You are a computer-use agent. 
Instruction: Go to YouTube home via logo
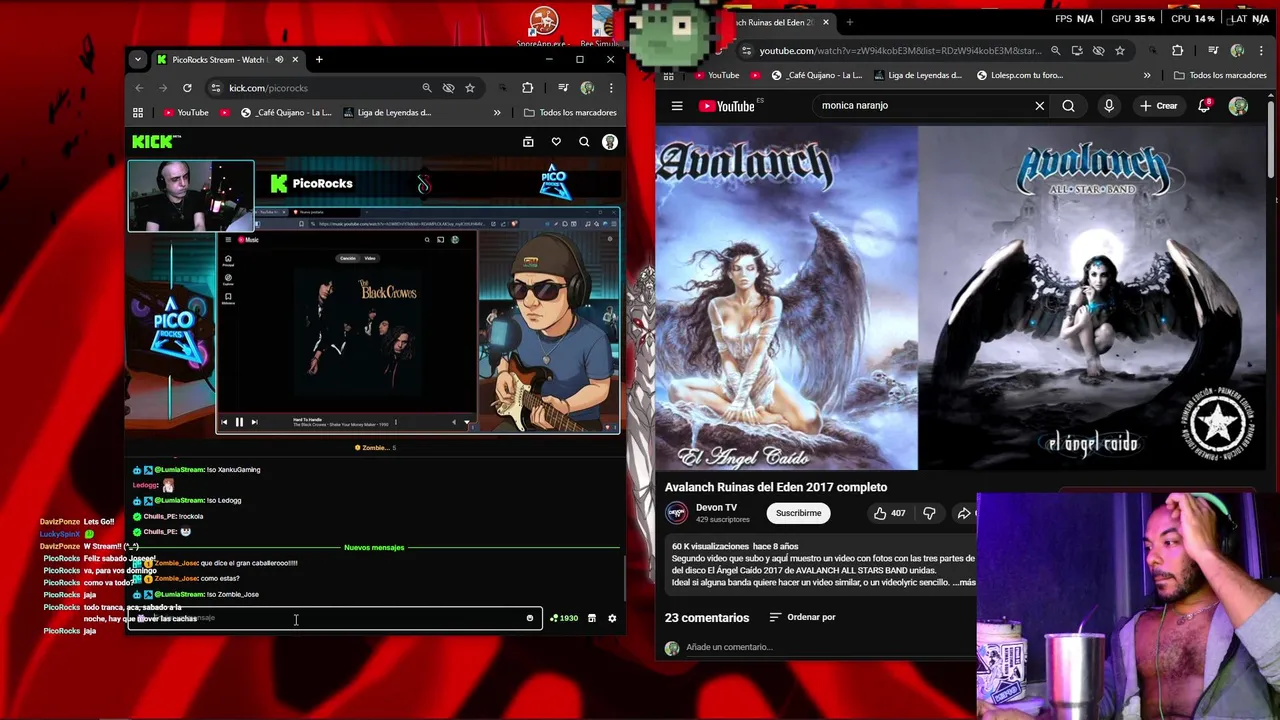(727, 106)
